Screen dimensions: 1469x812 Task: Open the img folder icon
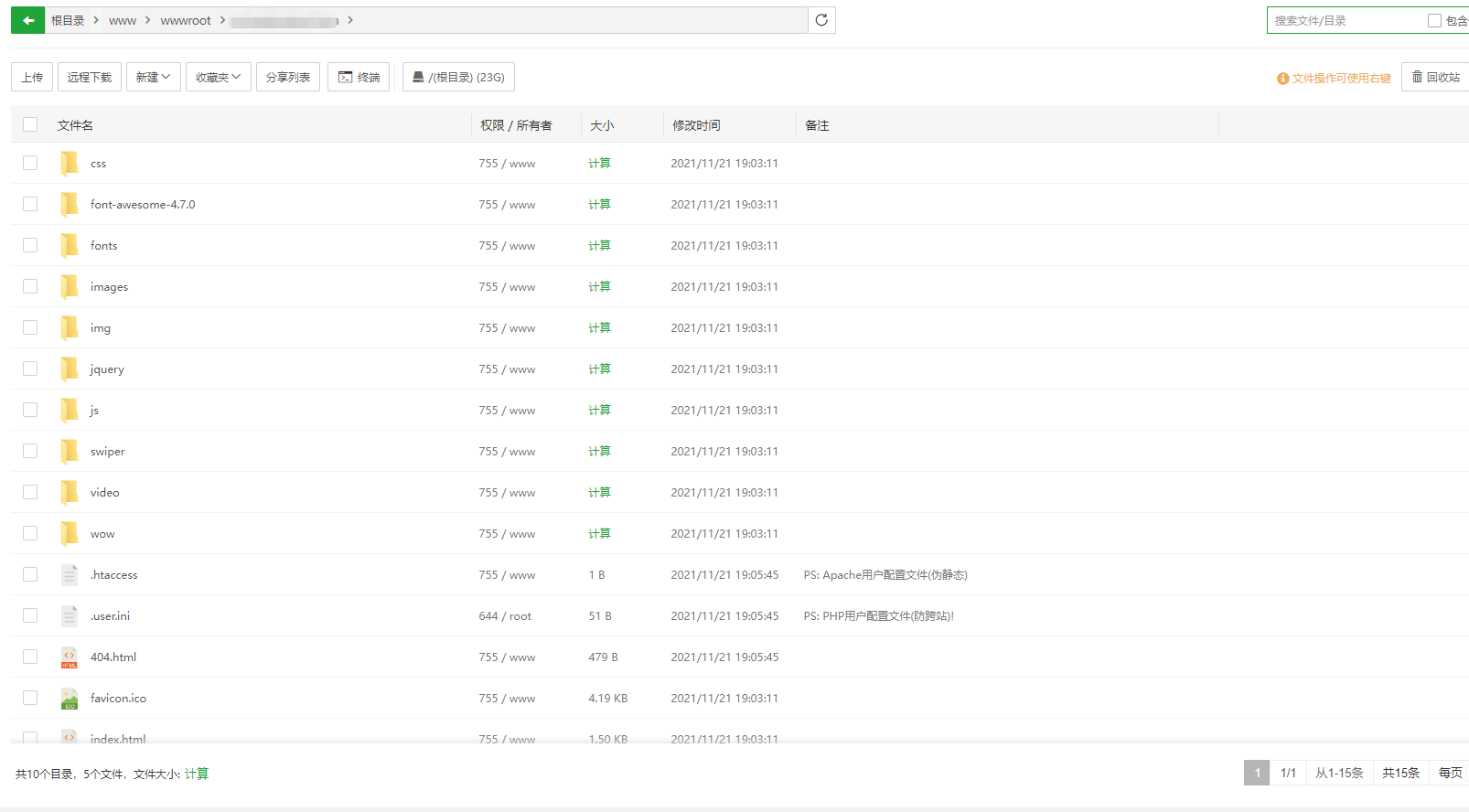70,327
